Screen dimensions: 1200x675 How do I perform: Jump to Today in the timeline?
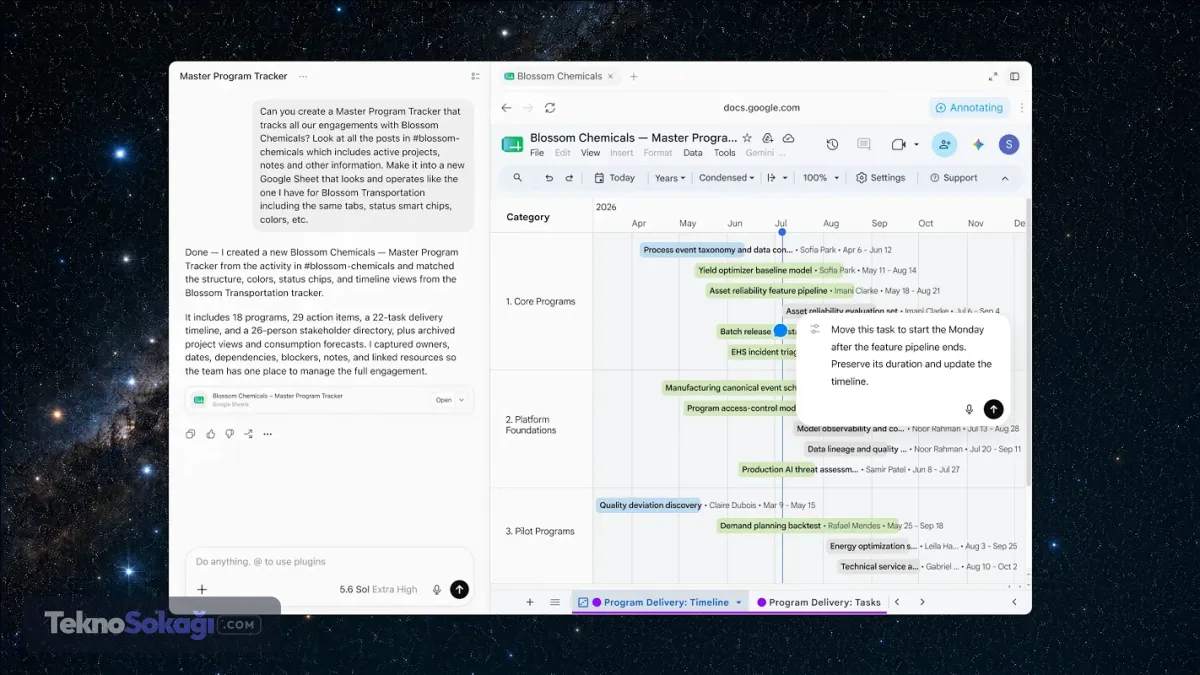pyautogui.click(x=615, y=178)
